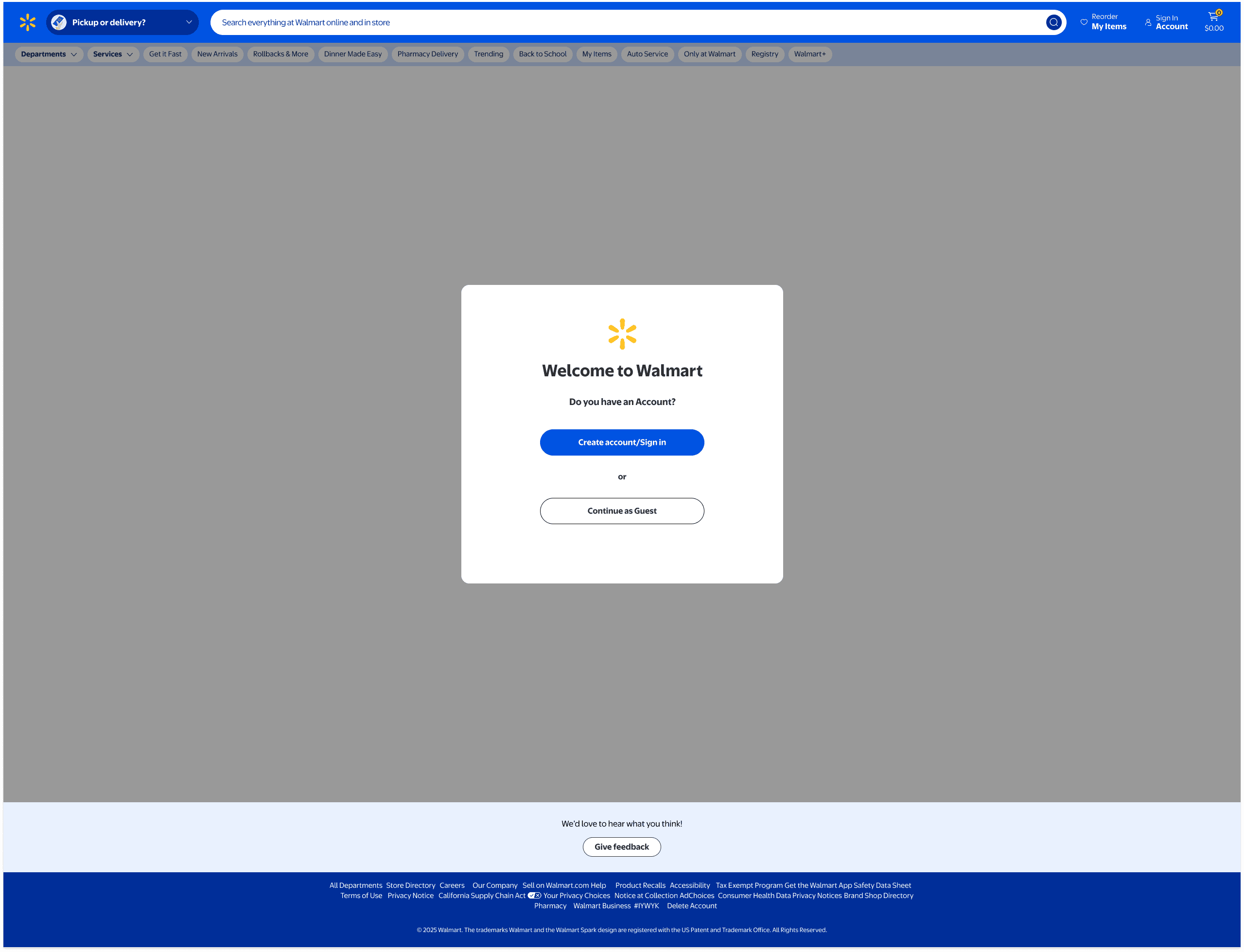Click the Walmart spark logo in dialog
Screen dimensions: 1244x952
622,334
